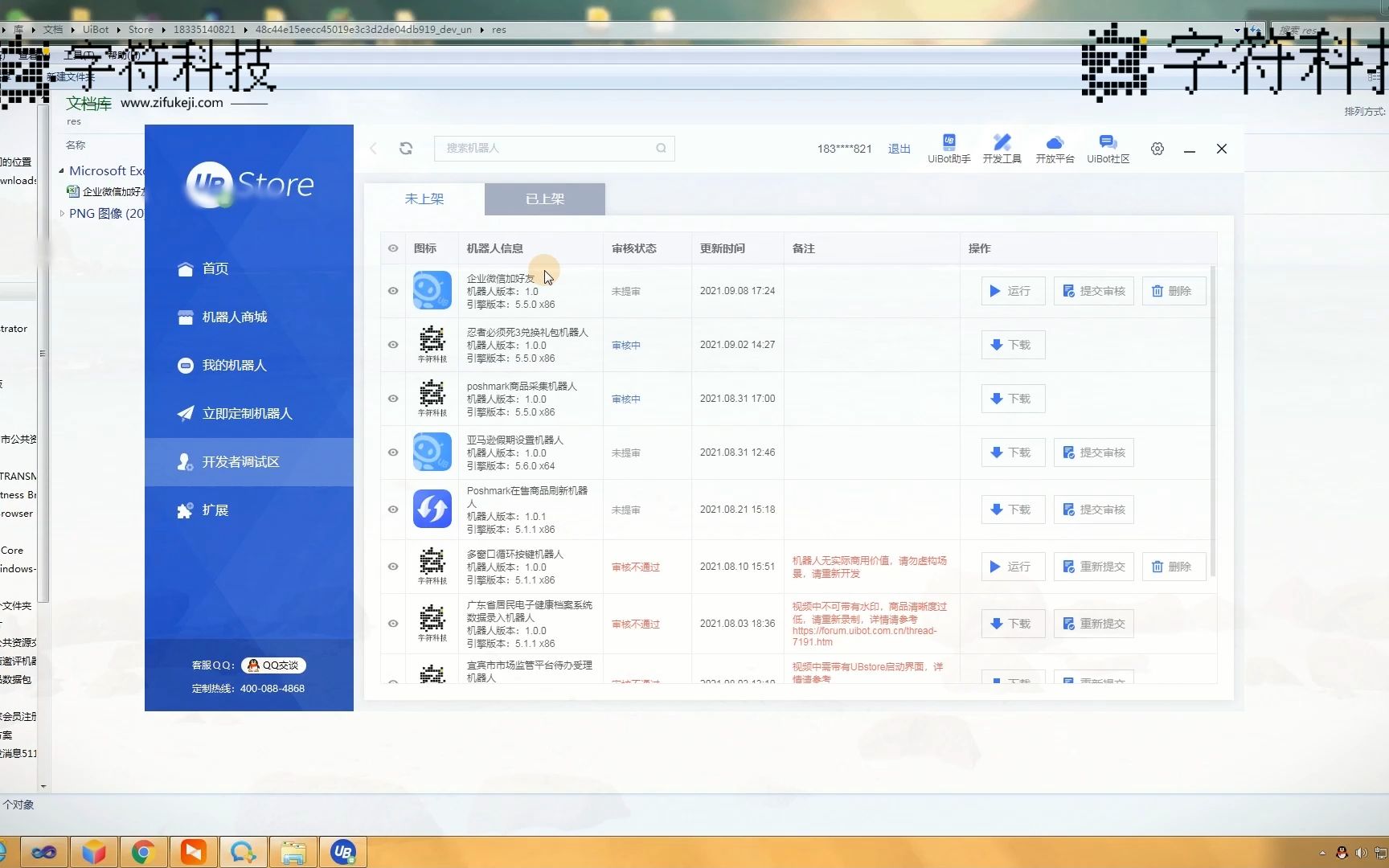Click the volume icon in system tray
Viewport: 1389px width, 868px height.
[x=1361, y=853]
